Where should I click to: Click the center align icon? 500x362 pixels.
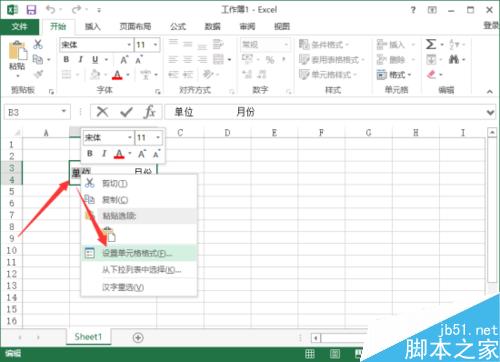[188, 60]
